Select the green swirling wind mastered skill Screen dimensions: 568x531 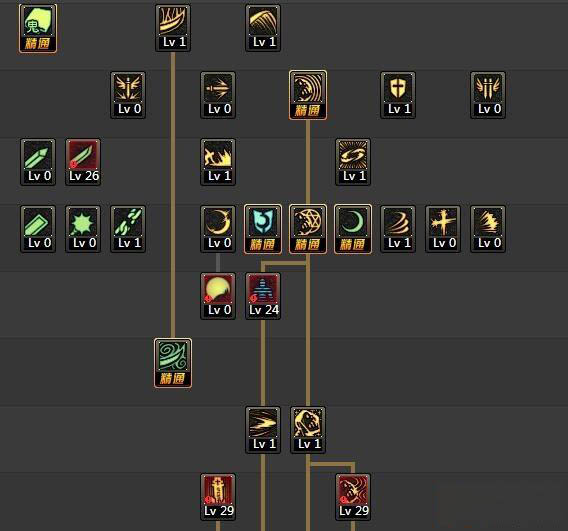point(173,363)
